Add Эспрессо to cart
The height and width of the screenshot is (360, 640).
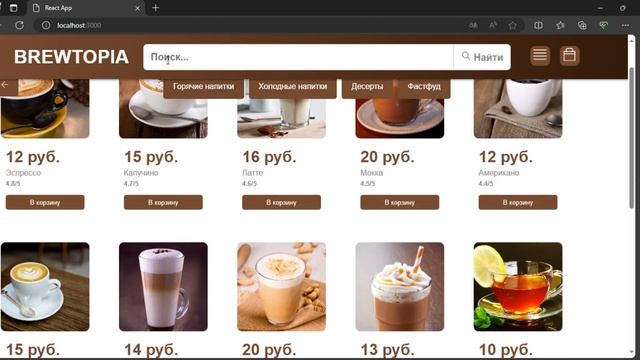45,202
